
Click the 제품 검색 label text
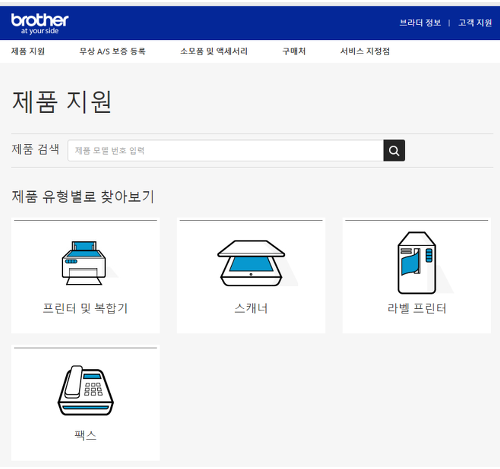[x=35, y=149]
